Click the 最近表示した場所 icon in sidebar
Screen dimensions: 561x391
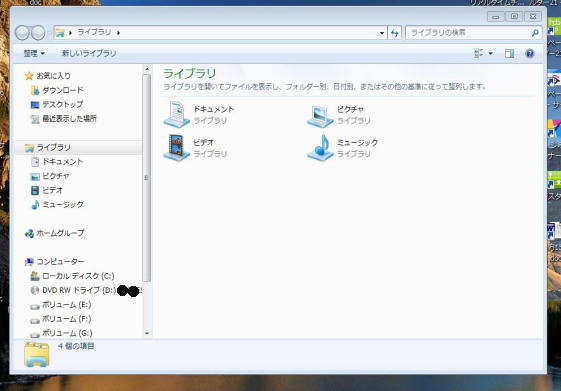point(35,119)
